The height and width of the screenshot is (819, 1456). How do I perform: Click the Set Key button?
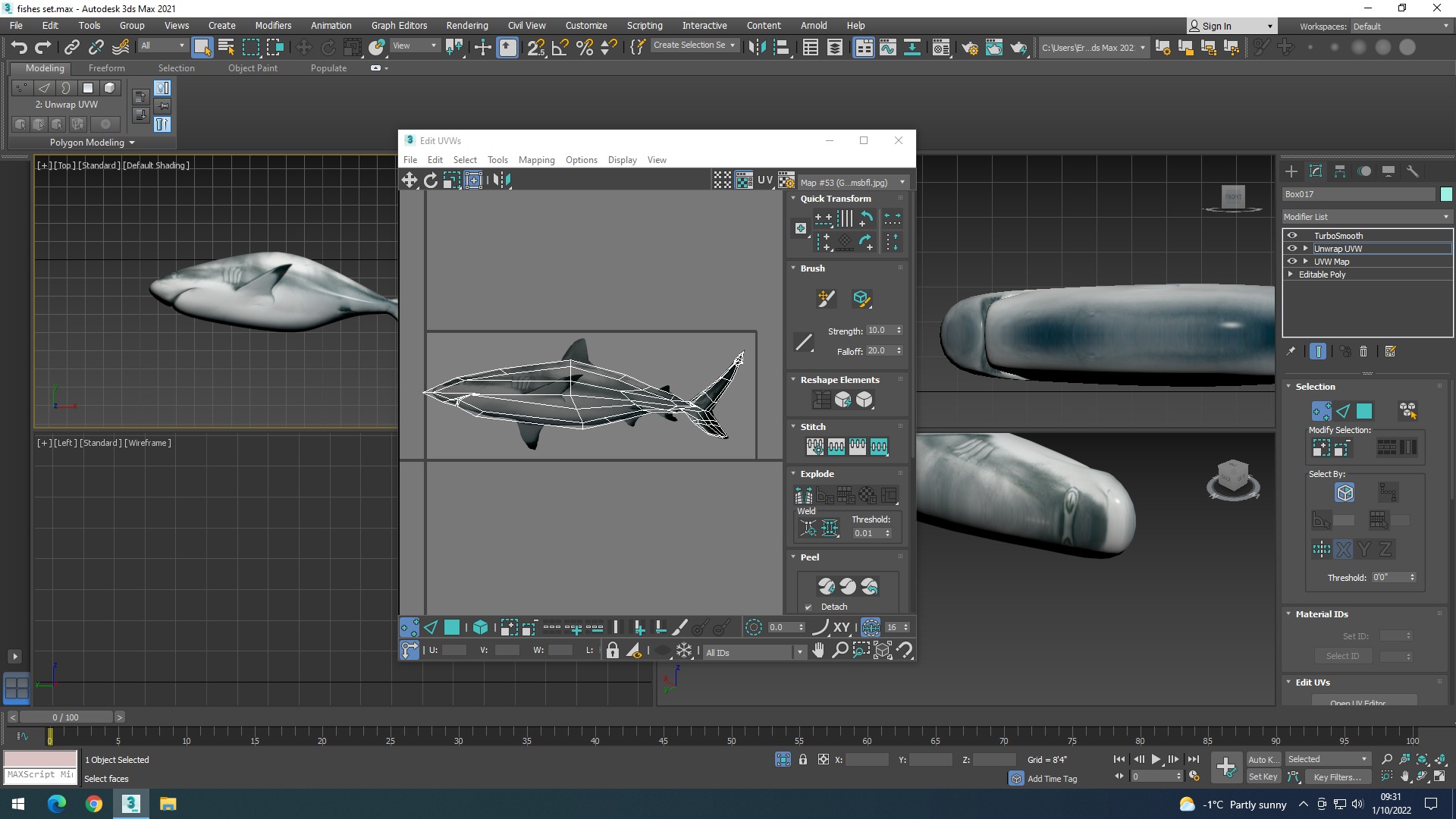1263,777
